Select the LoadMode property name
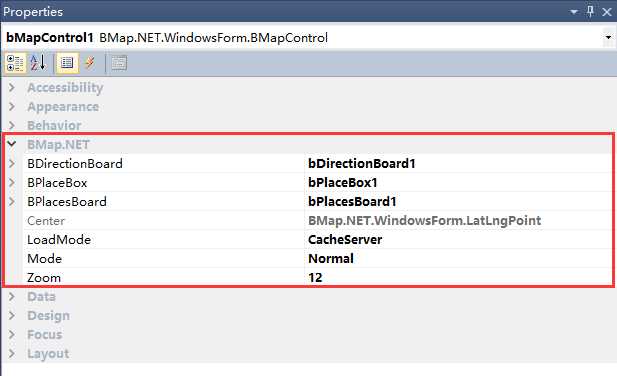Screen dimensions: 617x376 (x=59, y=240)
